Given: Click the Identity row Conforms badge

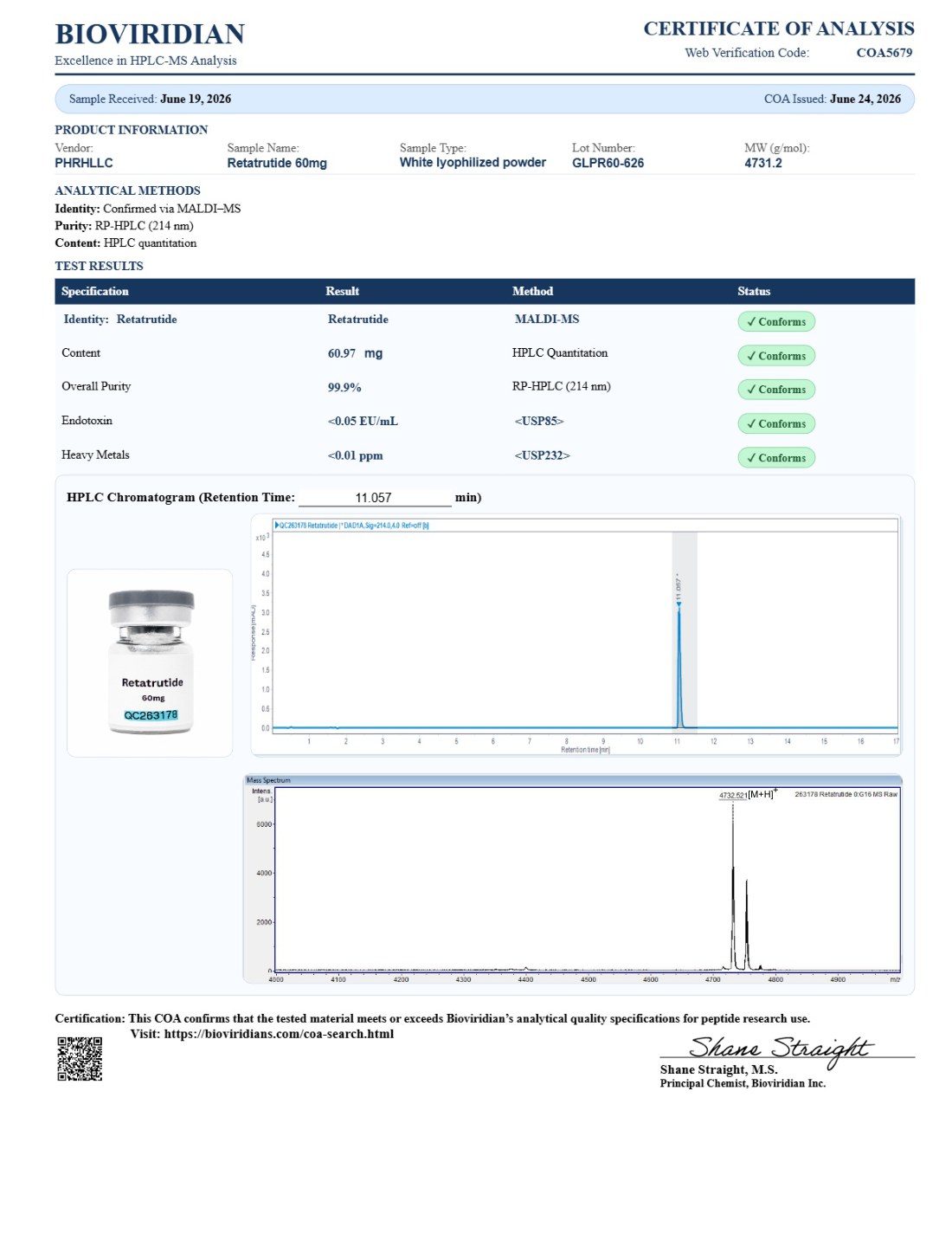Looking at the screenshot, I should click(x=776, y=321).
